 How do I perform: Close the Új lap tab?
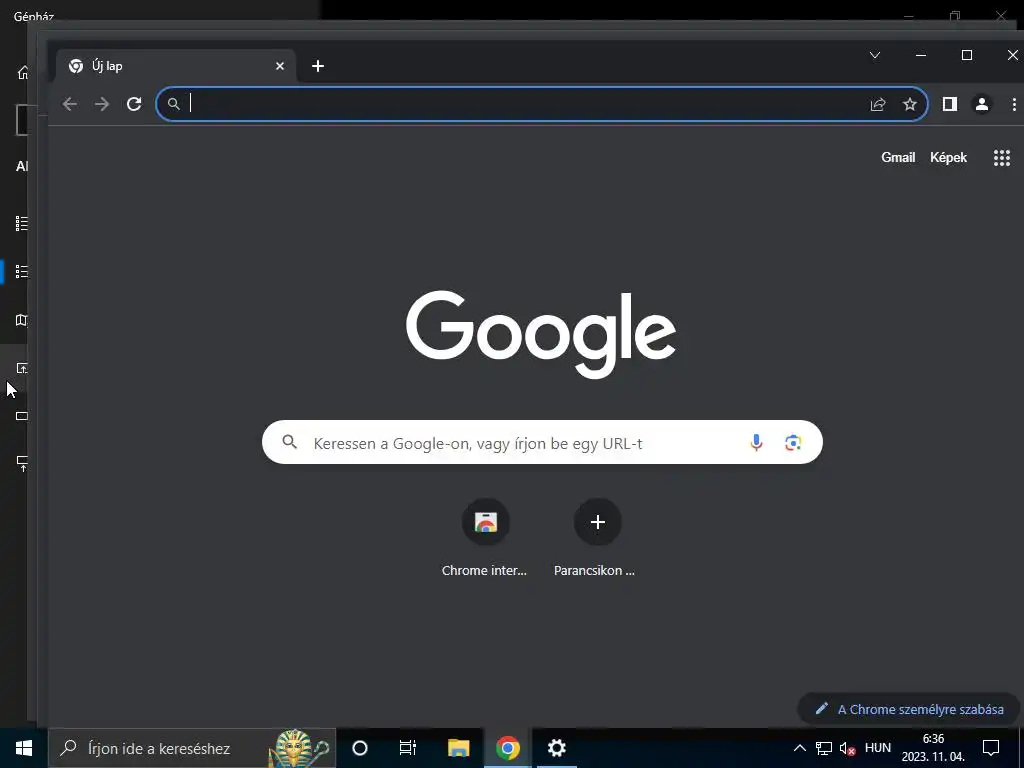(280, 66)
